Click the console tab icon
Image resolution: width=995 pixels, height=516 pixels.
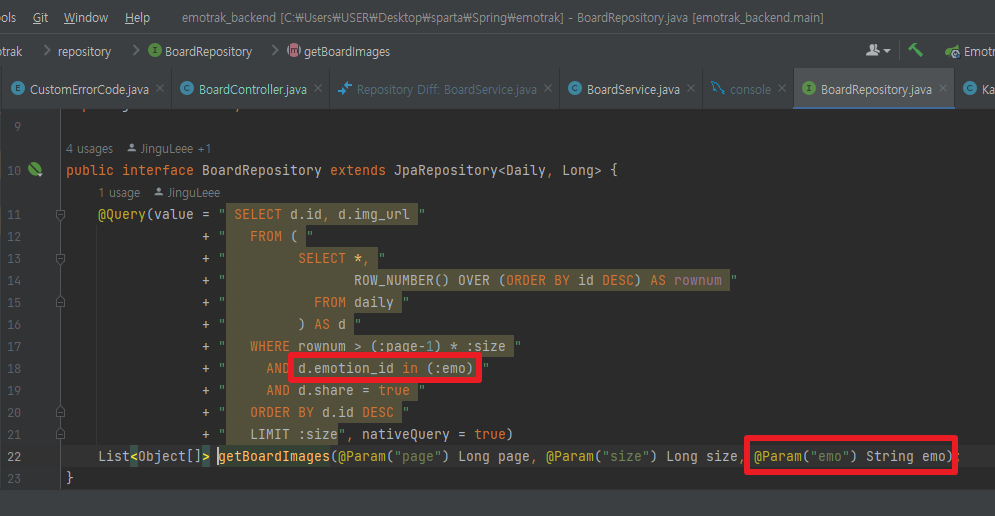tap(717, 88)
